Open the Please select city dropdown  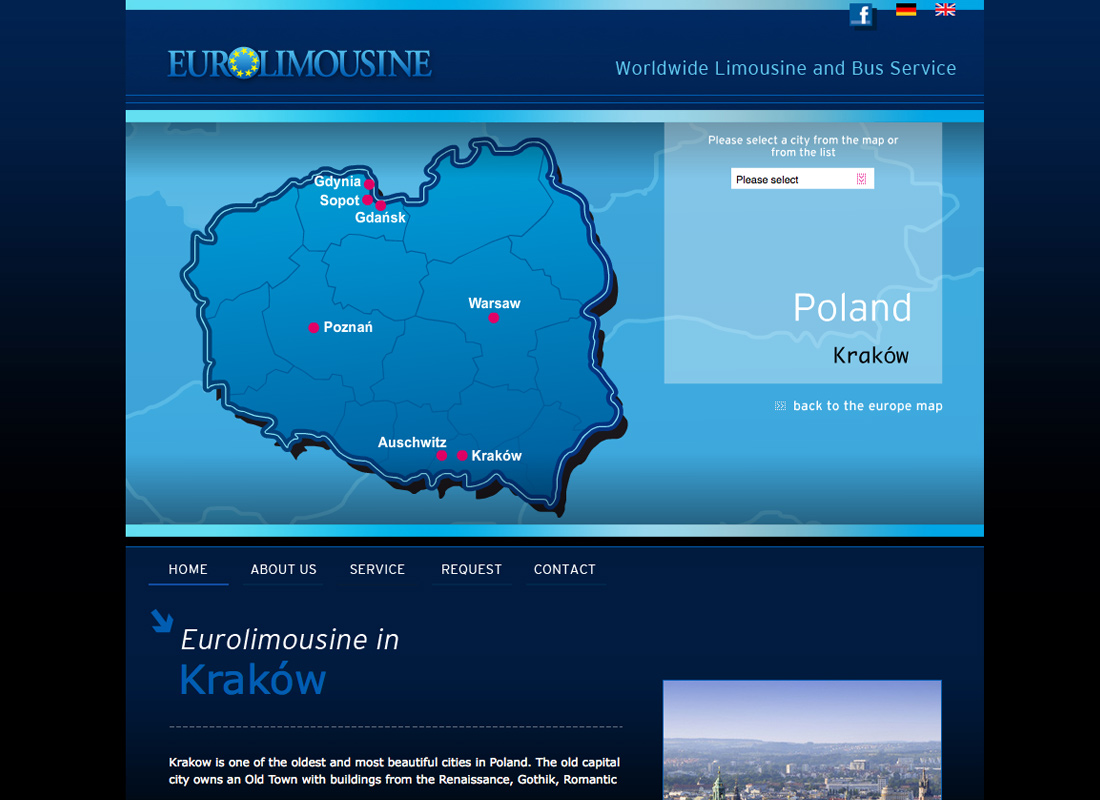[802, 179]
